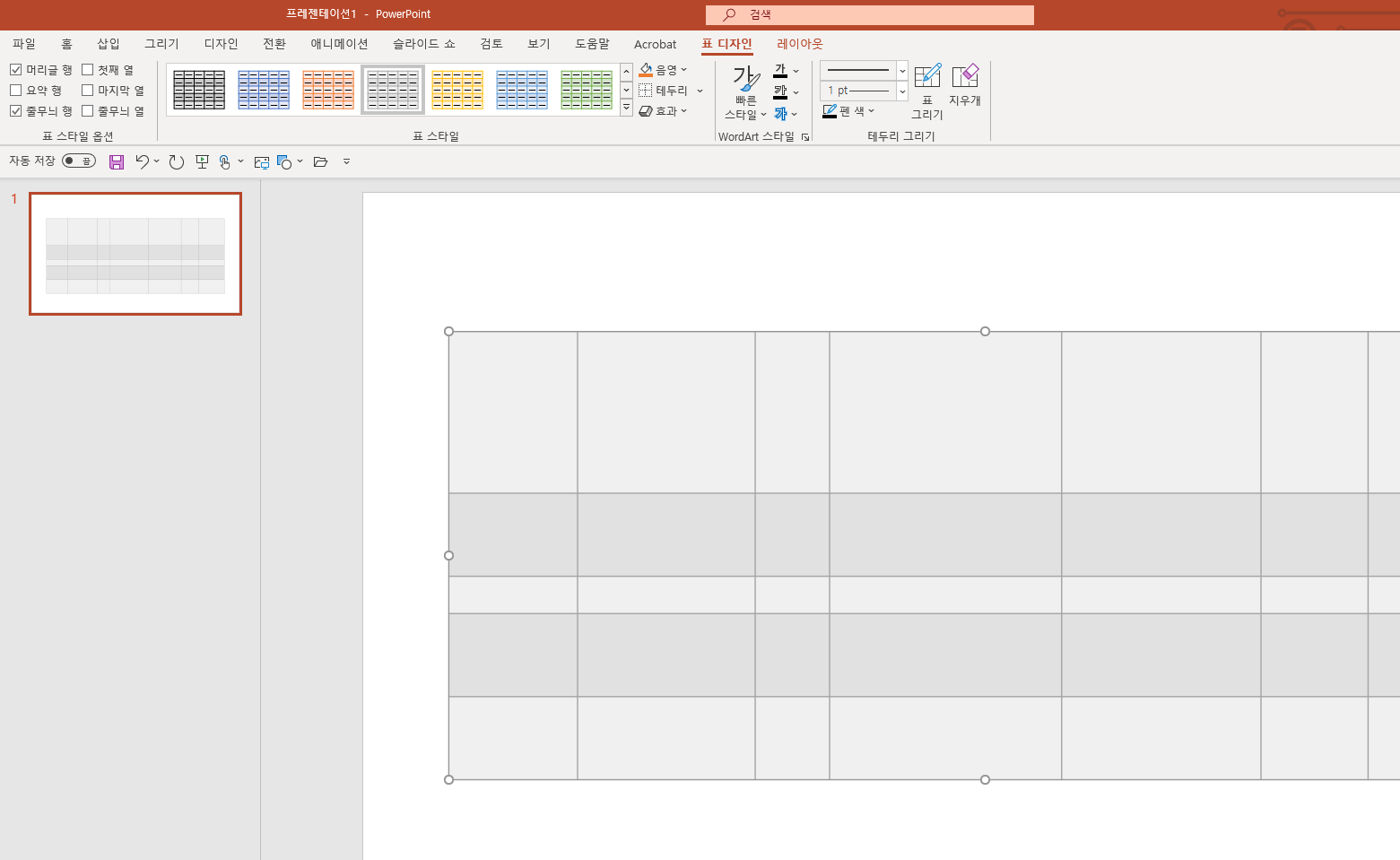This screenshot has width=1400, height=860.
Task: Open the File (파일) tab
Action: coord(24,44)
